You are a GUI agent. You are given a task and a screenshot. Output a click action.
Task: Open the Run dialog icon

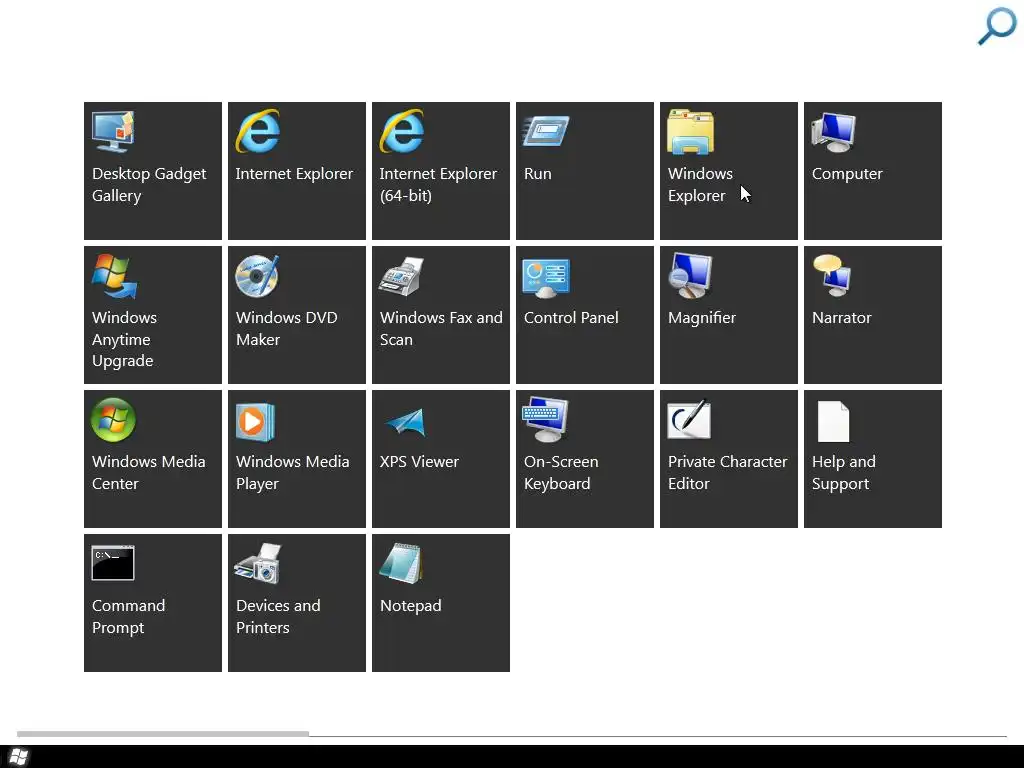coord(546,131)
